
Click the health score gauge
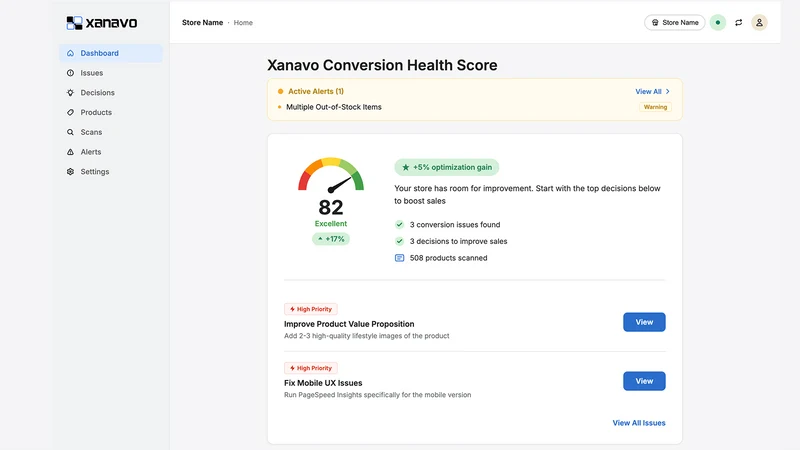[x=331, y=174]
